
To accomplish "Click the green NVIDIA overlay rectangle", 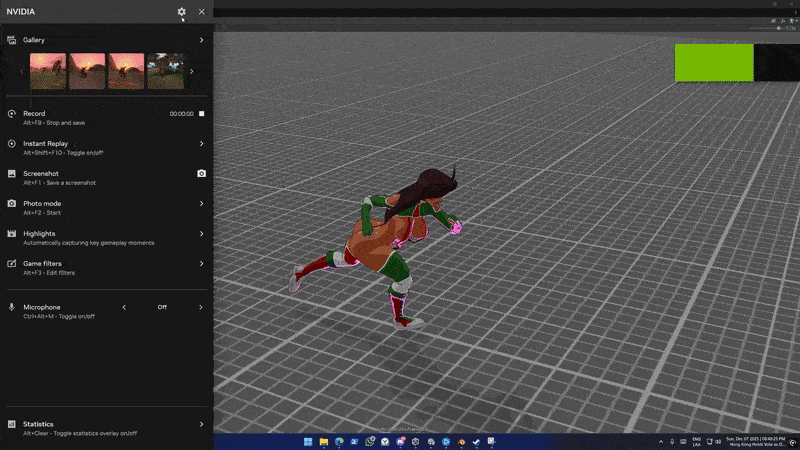I will 714,63.
